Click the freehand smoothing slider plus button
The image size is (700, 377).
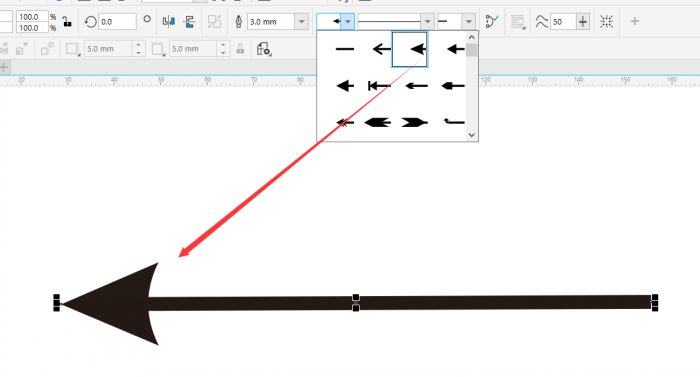[583, 21]
